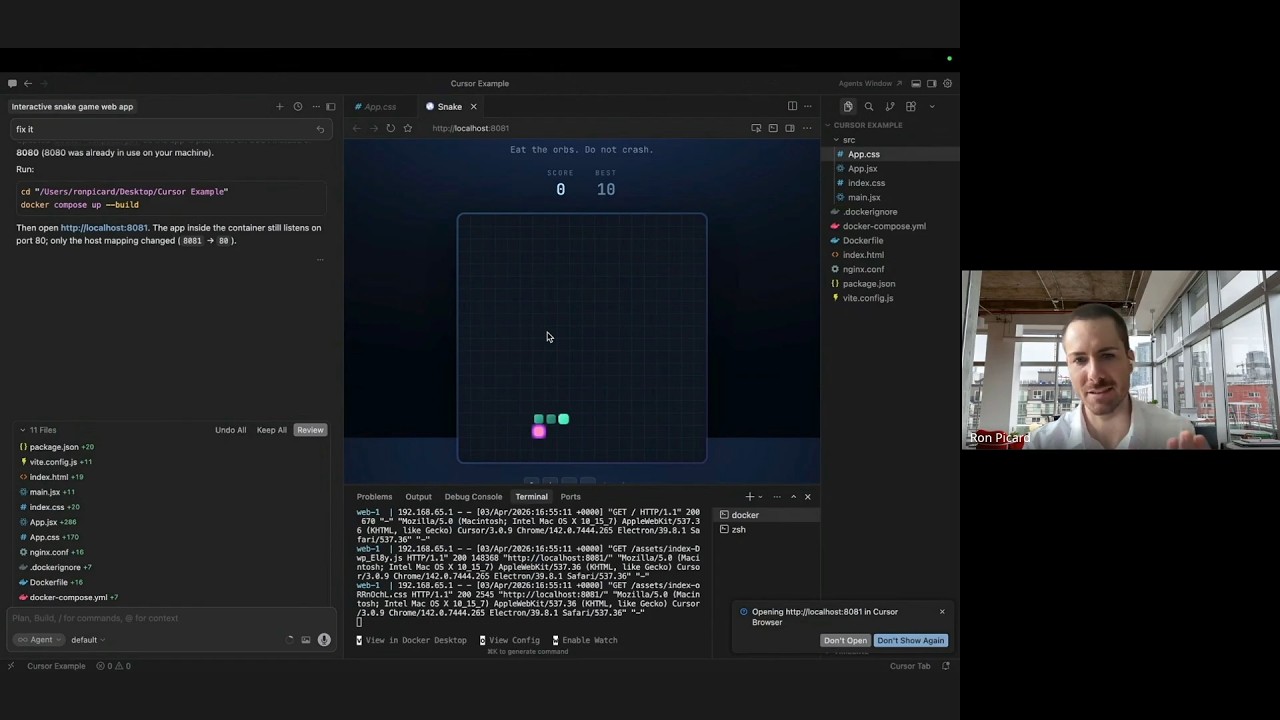Click Undo All changes

point(230,430)
